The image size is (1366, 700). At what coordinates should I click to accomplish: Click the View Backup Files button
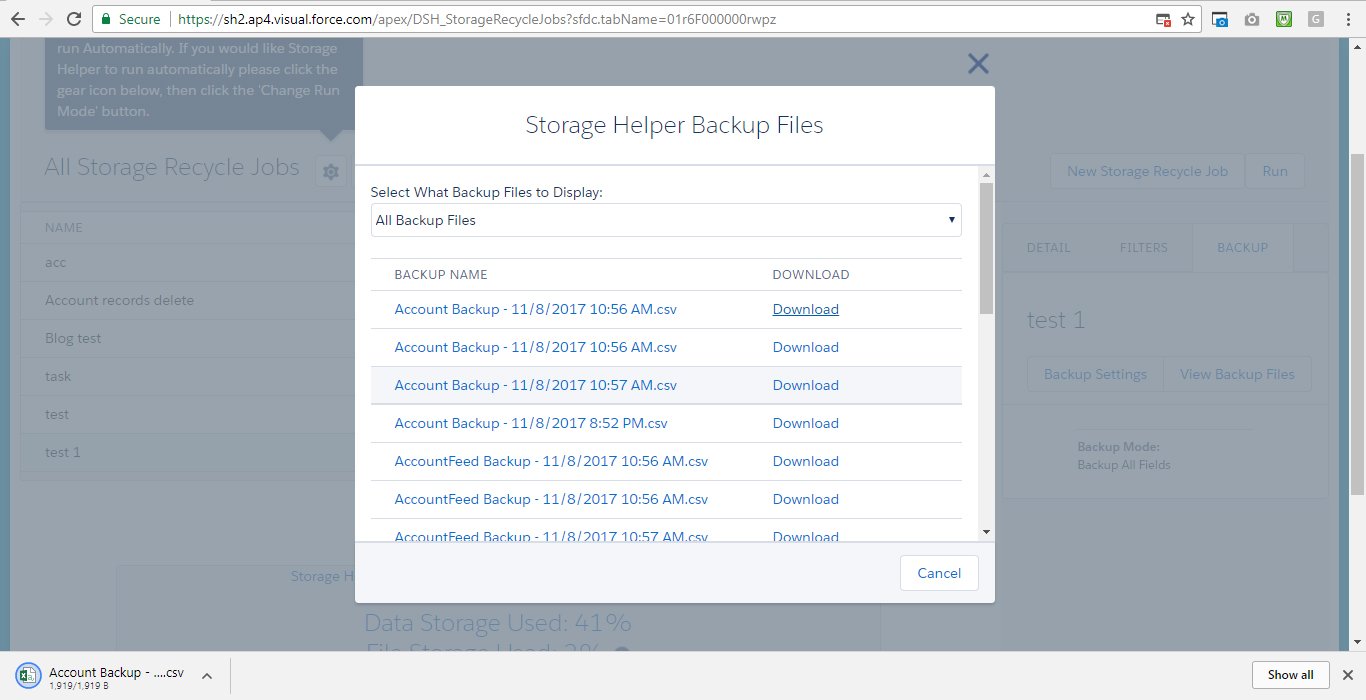pos(1237,374)
